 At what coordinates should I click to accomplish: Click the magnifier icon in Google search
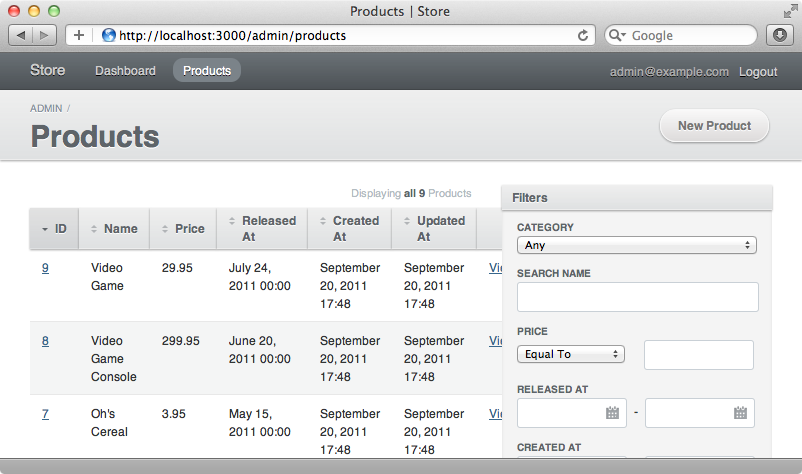click(x=615, y=35)
